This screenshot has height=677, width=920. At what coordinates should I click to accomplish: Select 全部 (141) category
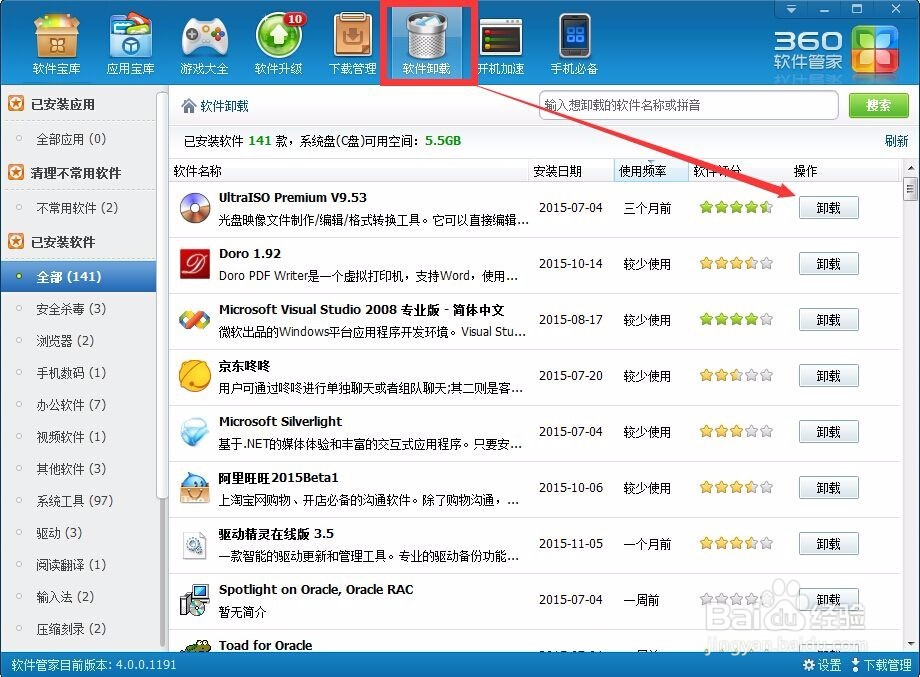pos(78,276)
